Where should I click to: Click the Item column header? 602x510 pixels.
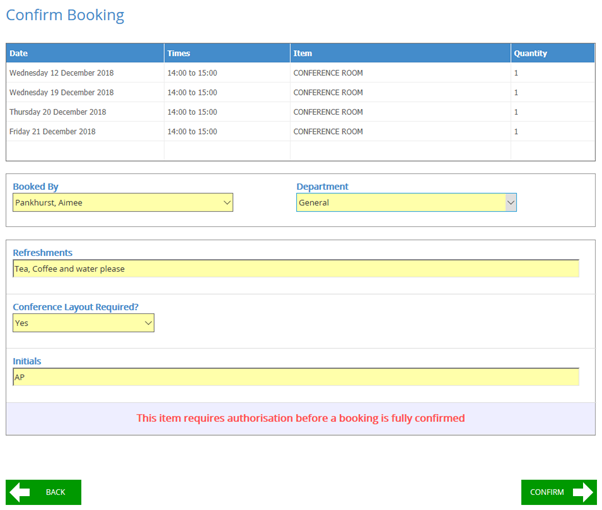400,53
